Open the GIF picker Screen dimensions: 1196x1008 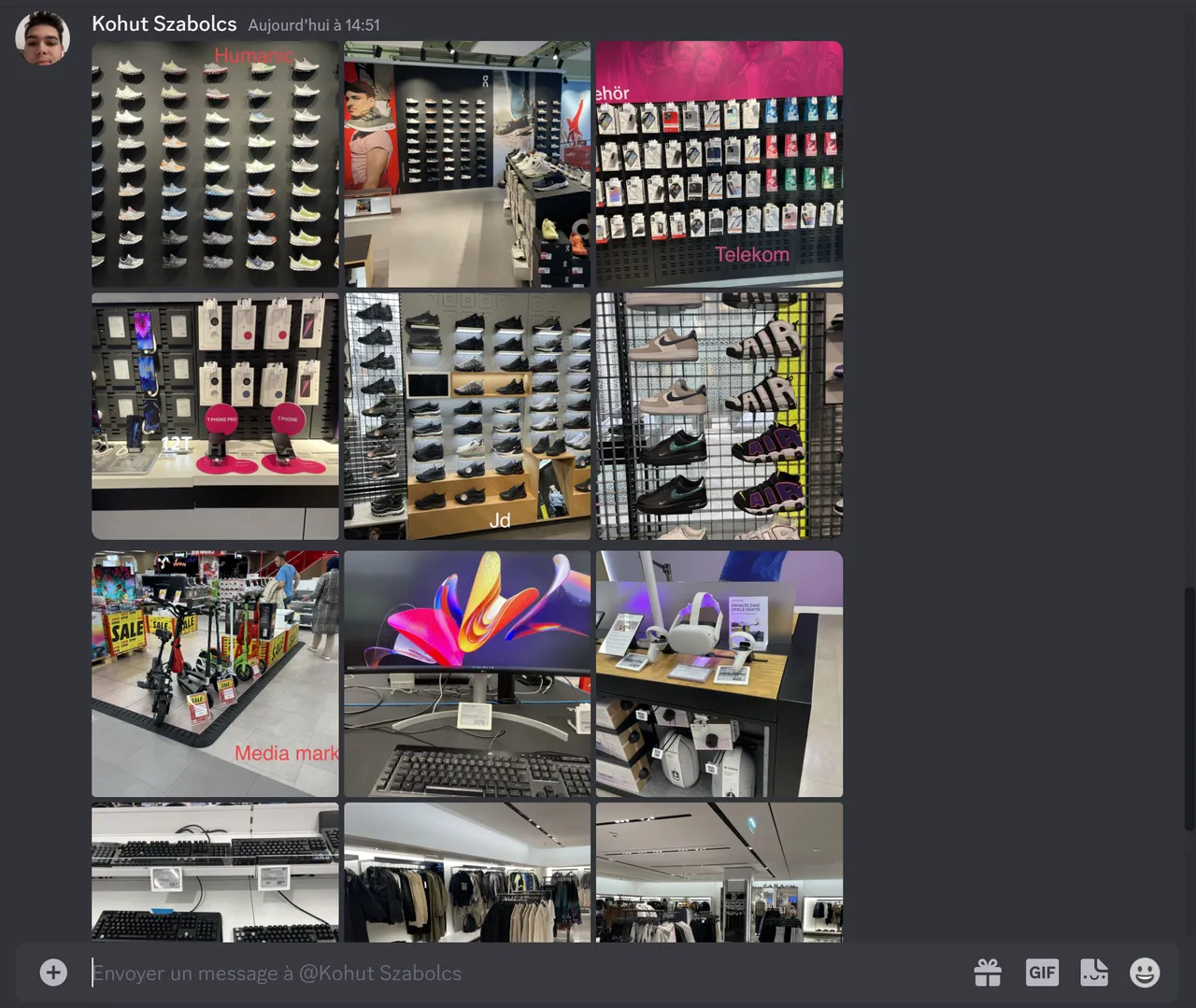coord(1042,973)
